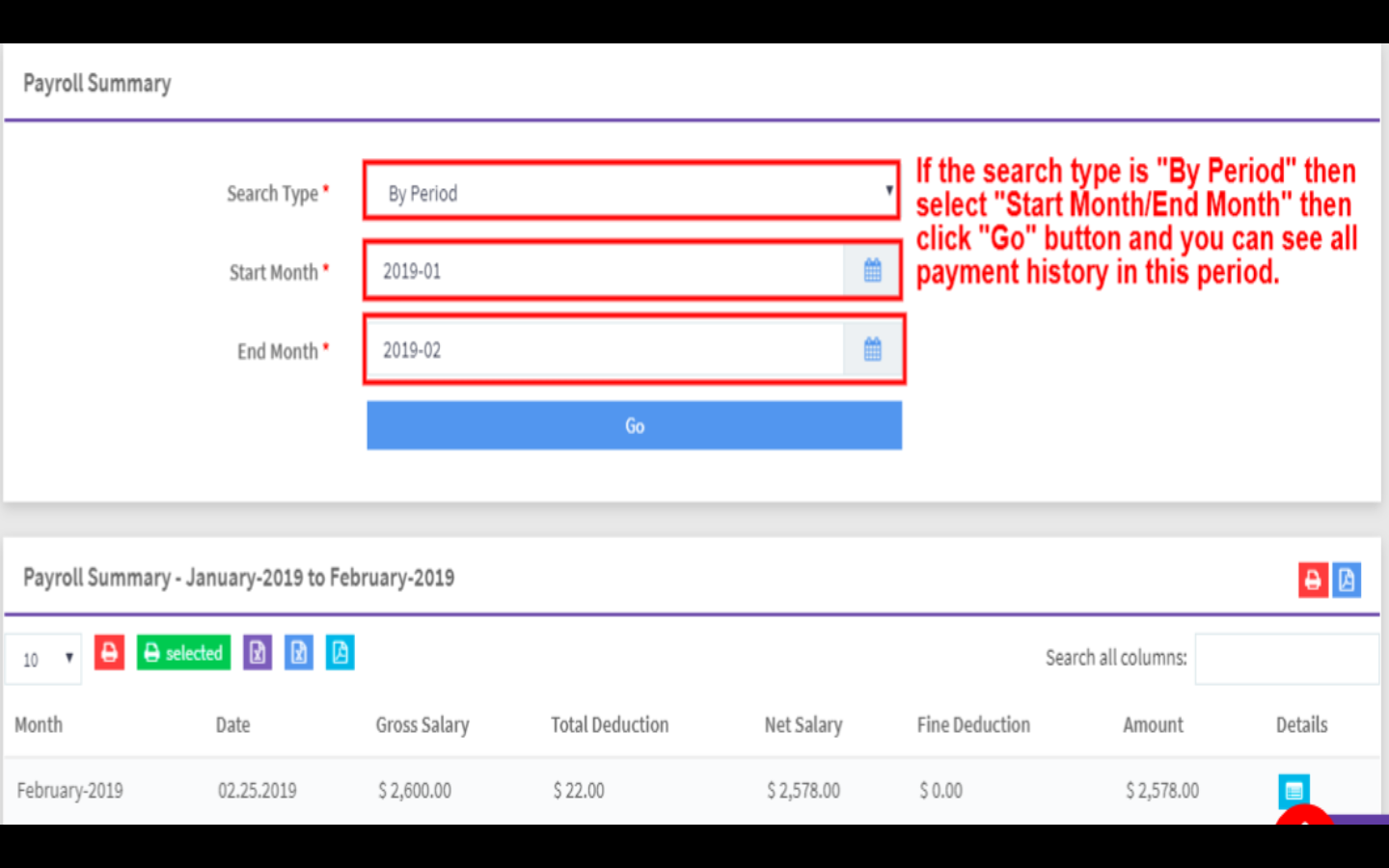Click the green print selected button
Screen dimensions: 1389x868
tap(183, 653)
